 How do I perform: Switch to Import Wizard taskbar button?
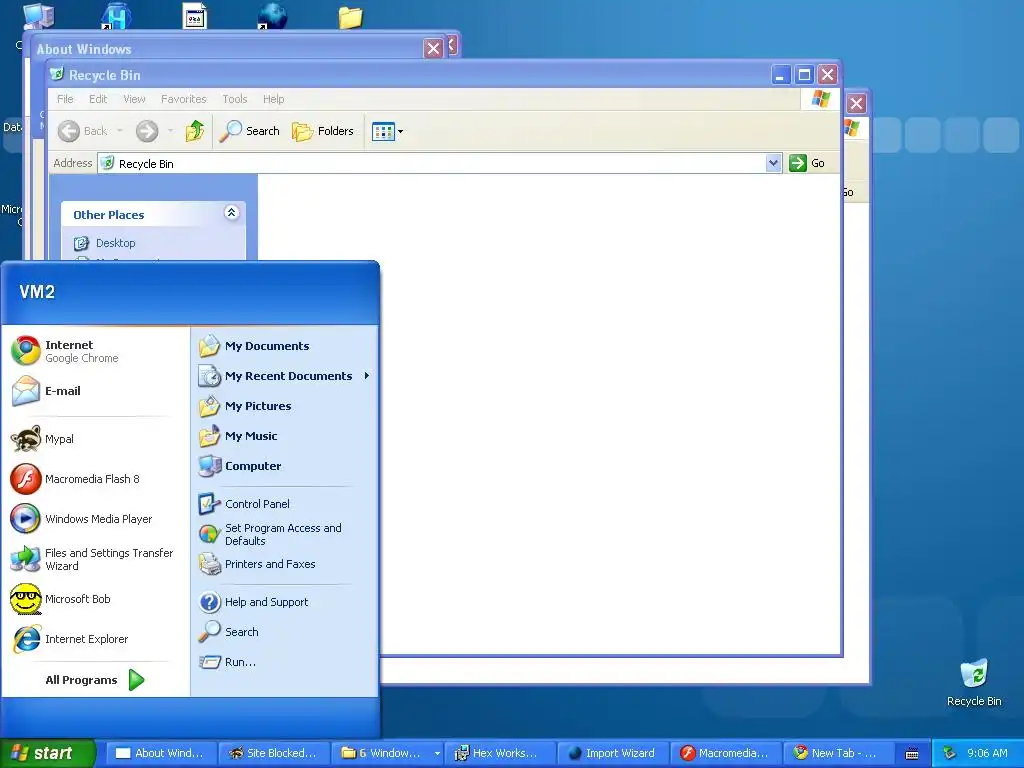[x=612, y=753]
